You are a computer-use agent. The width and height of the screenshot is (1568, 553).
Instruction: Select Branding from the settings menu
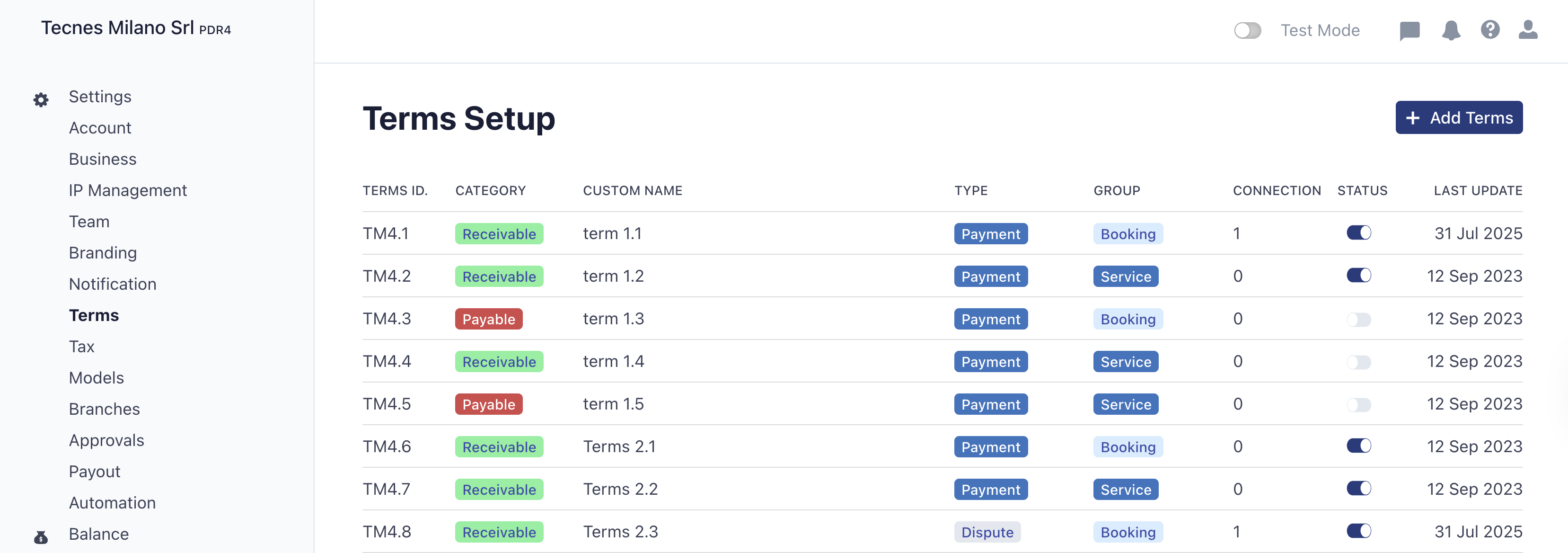103,253
